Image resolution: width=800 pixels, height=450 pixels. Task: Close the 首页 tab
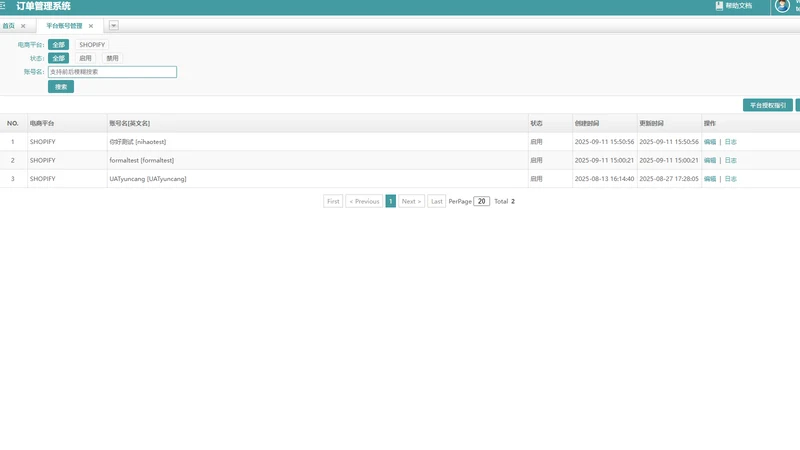pos(23,26)
